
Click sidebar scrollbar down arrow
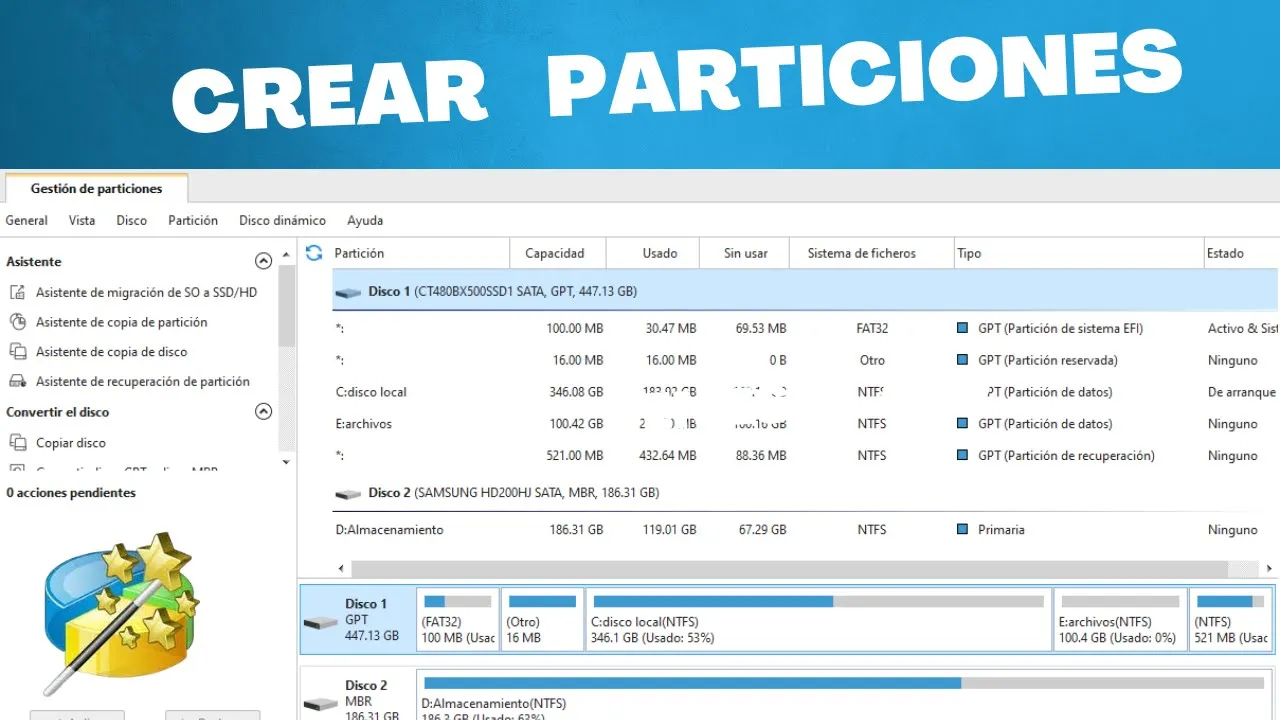[x=287, y=462]
